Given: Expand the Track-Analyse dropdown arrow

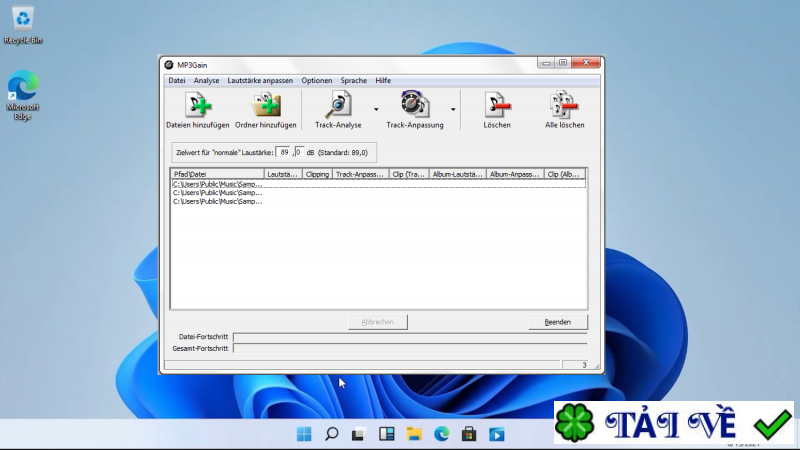Looking at the screenshot, I should tap(376, 109).
